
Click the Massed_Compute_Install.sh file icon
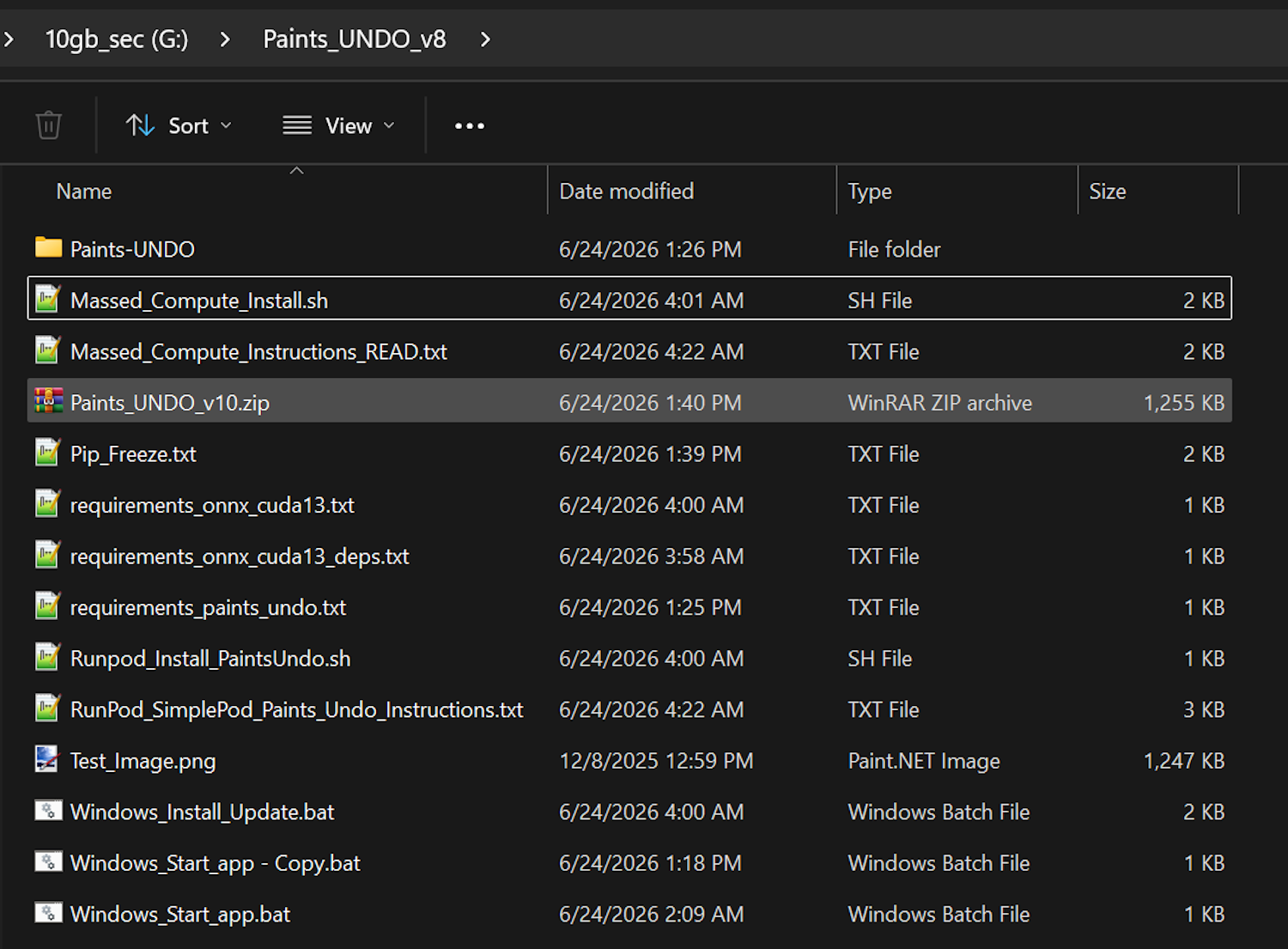point(48,299)
